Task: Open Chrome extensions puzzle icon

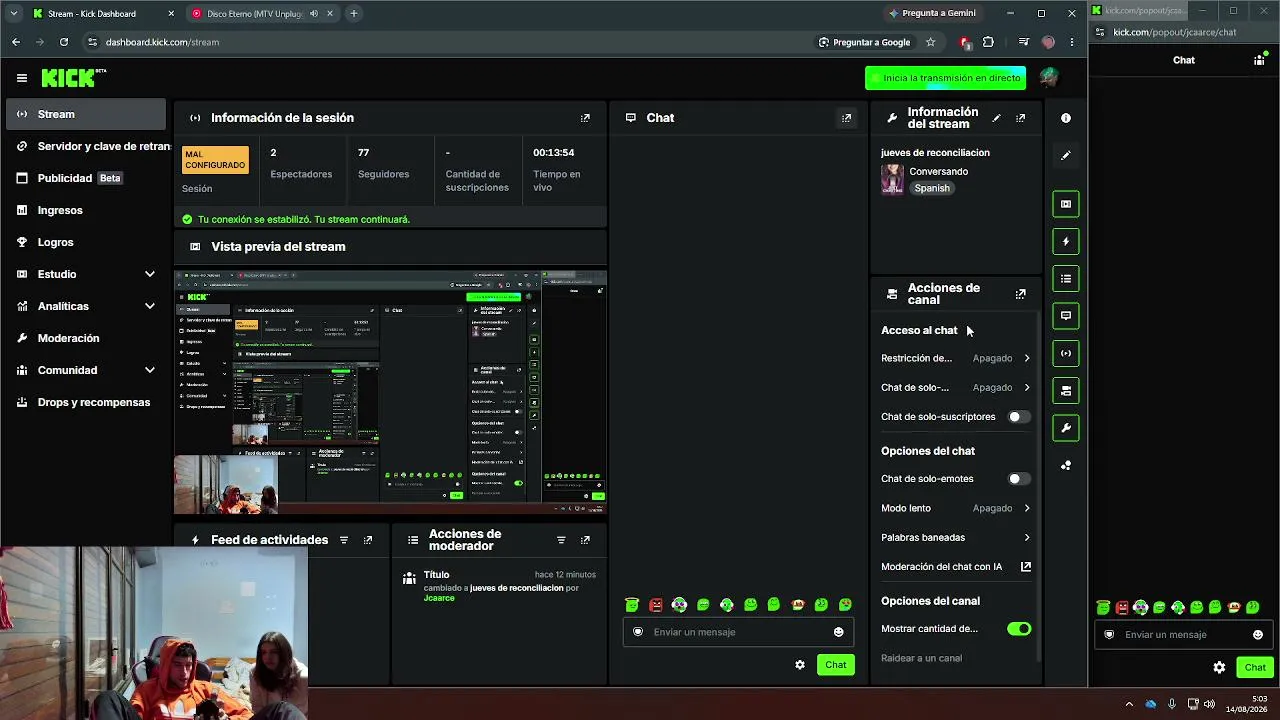Action: (988, 42)
